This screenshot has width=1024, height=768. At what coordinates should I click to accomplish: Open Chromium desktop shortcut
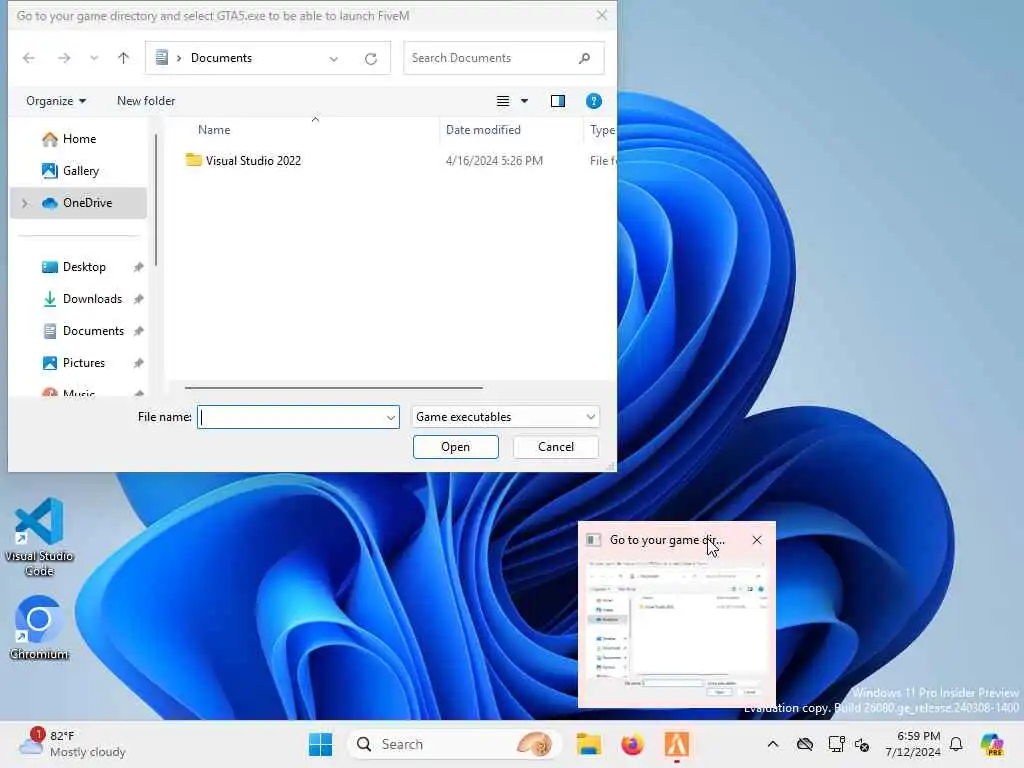coord(39,628)
